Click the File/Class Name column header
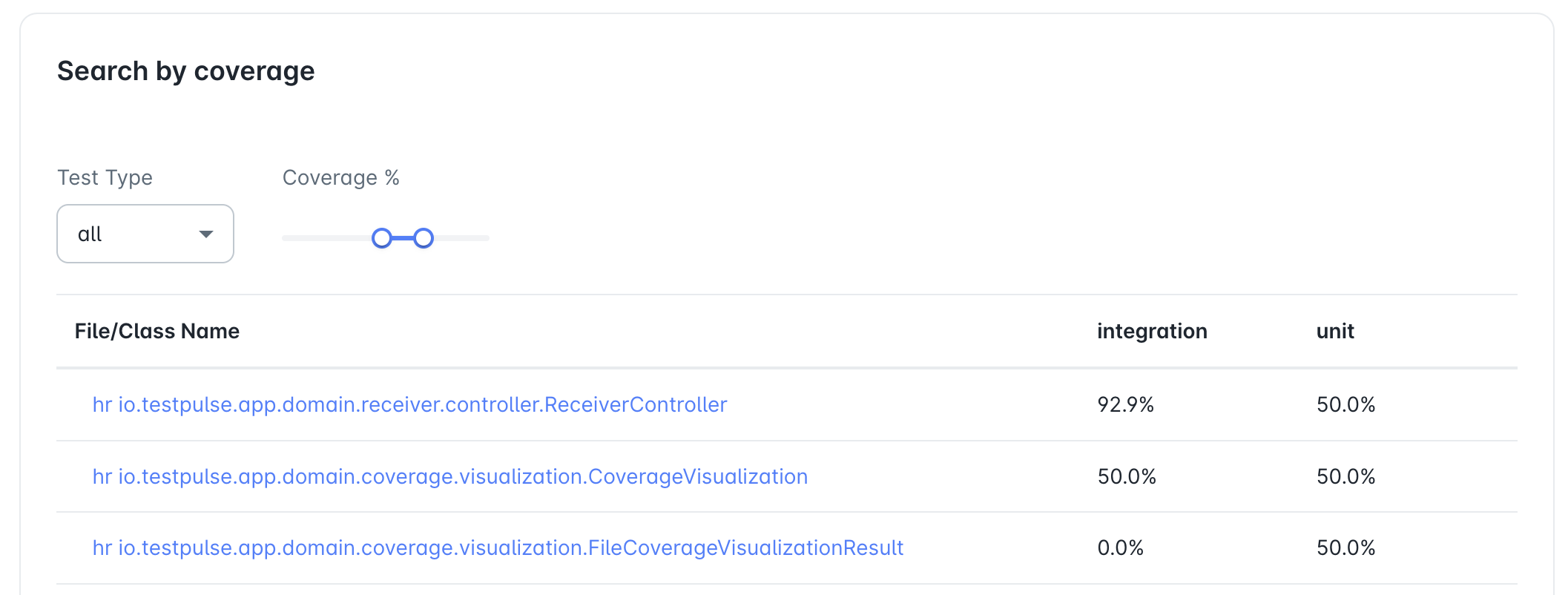This screenshot has width=1568, height=595. (x=157, y=331)
